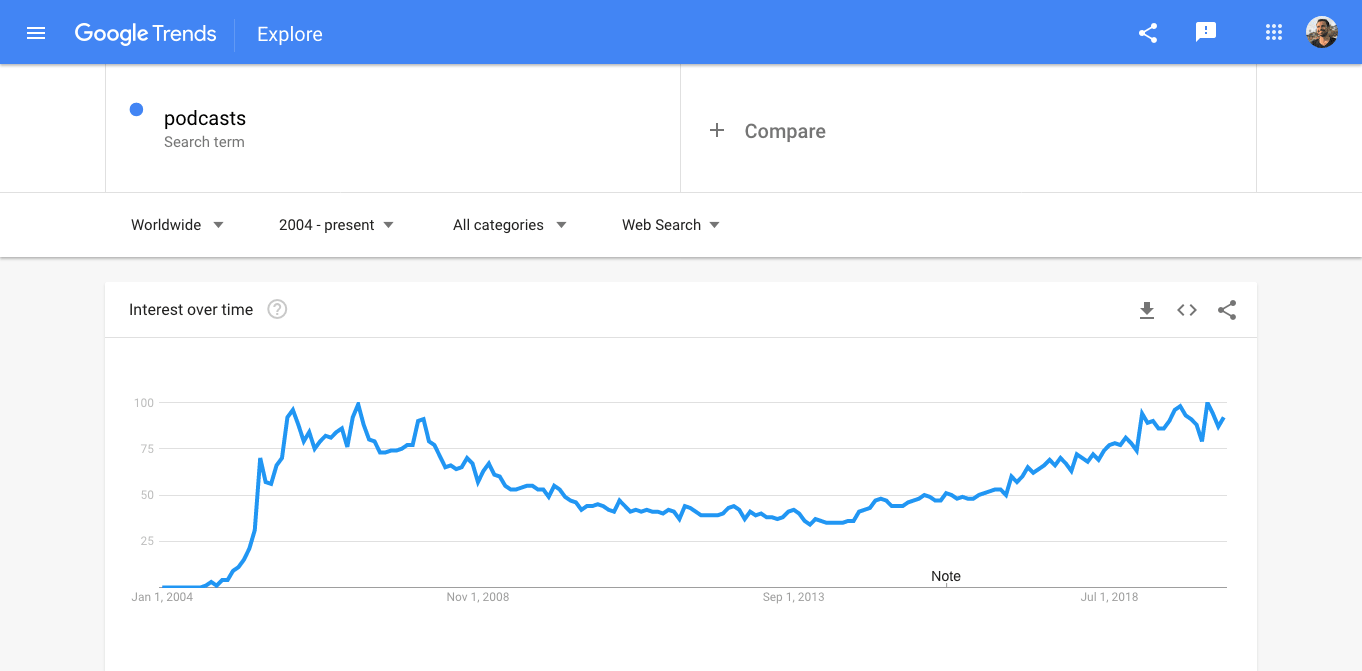
Task: Download the Interest over time data
Action: coord(1147,310)
